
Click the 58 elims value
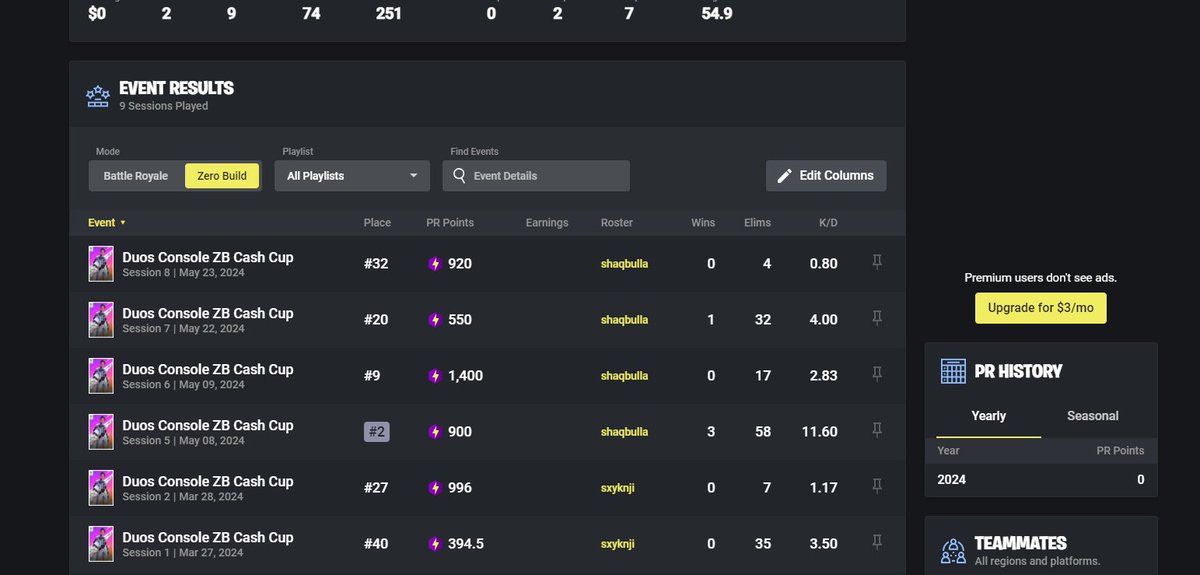pyautogui.click(x=762, y=432)
